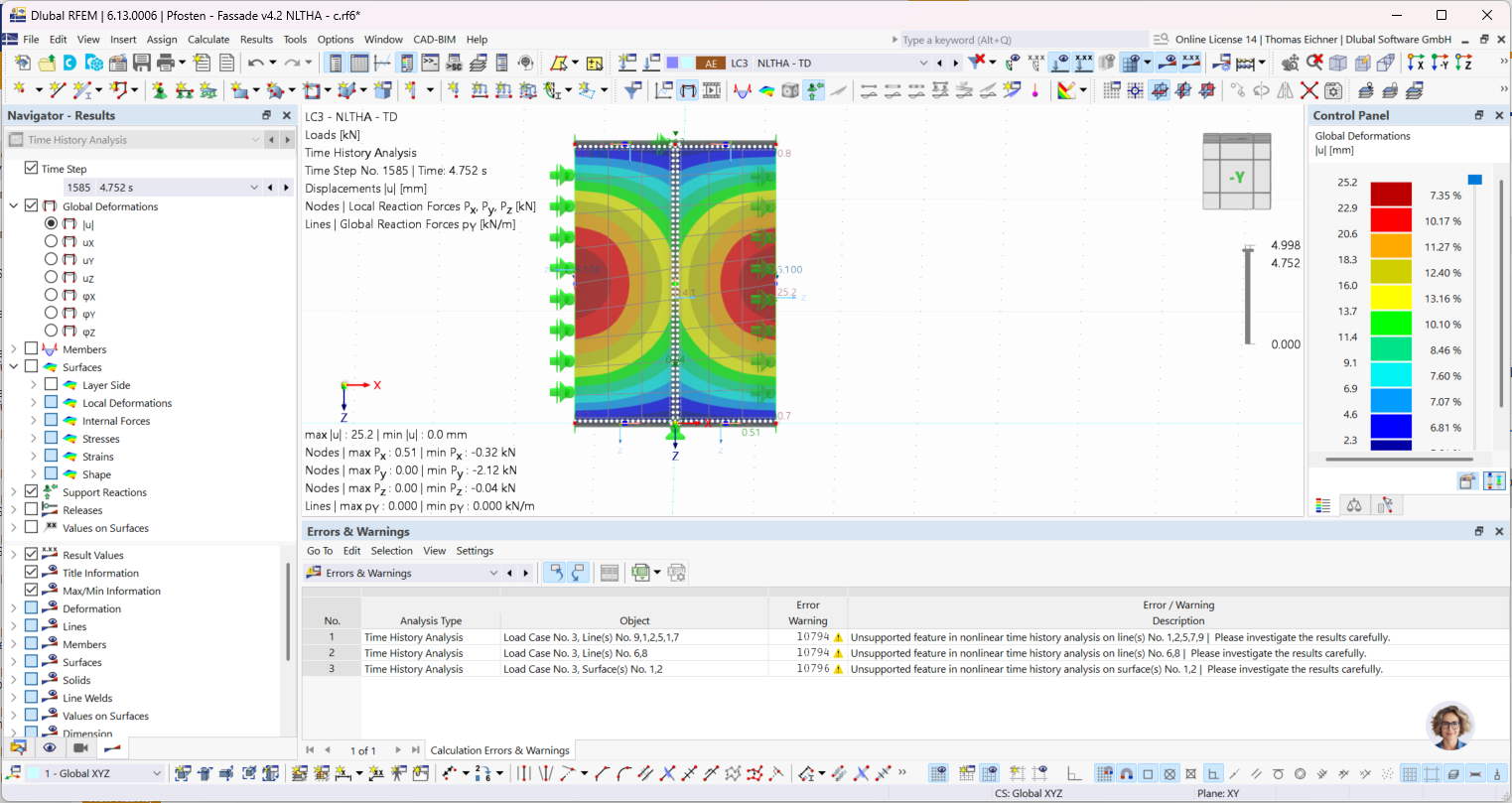Open the console window toolbar icon
The height and width of the screenshot is (803, 1512).
tap(430, 63)
